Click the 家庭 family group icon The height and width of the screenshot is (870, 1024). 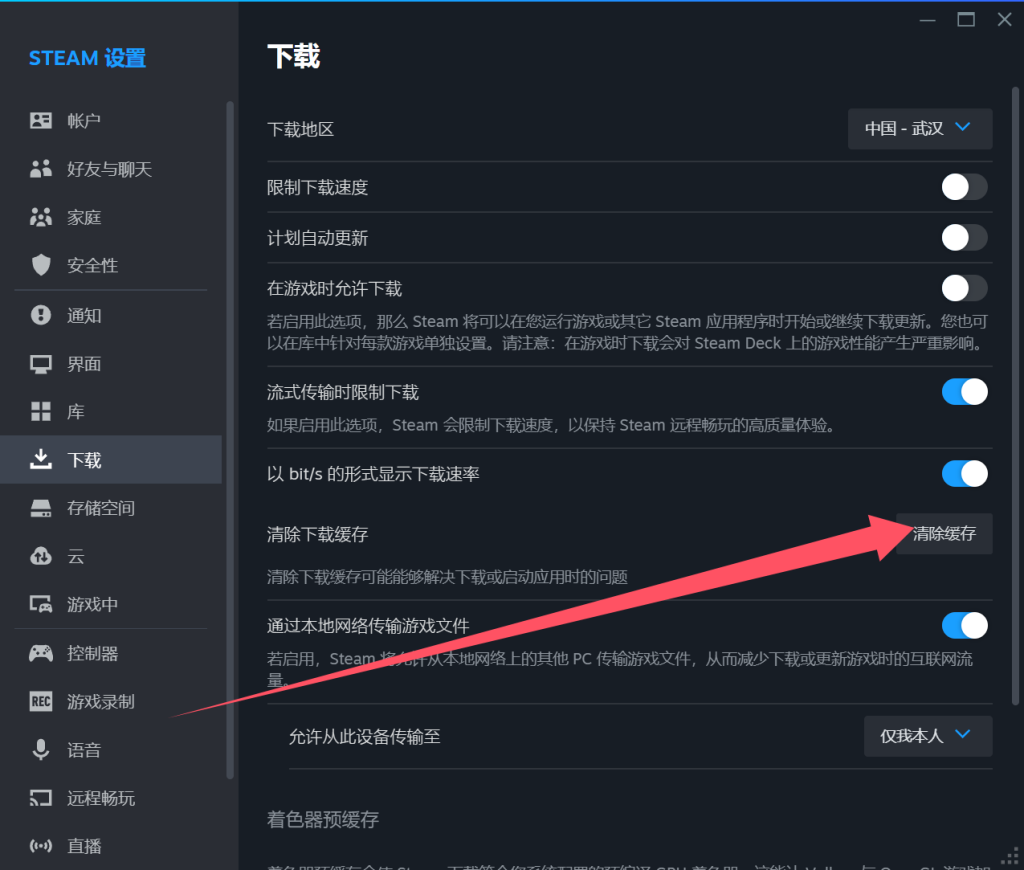(40, 217)
